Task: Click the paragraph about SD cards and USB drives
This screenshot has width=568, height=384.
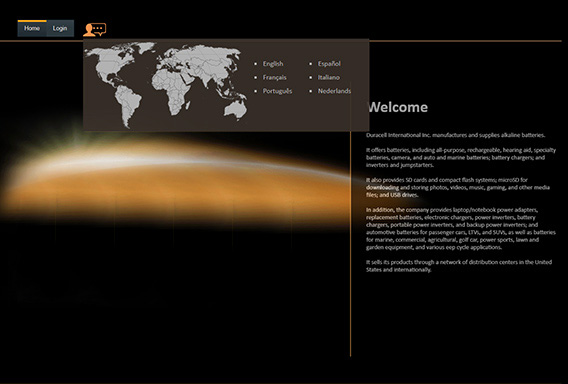Action: [x=458, y=187]
